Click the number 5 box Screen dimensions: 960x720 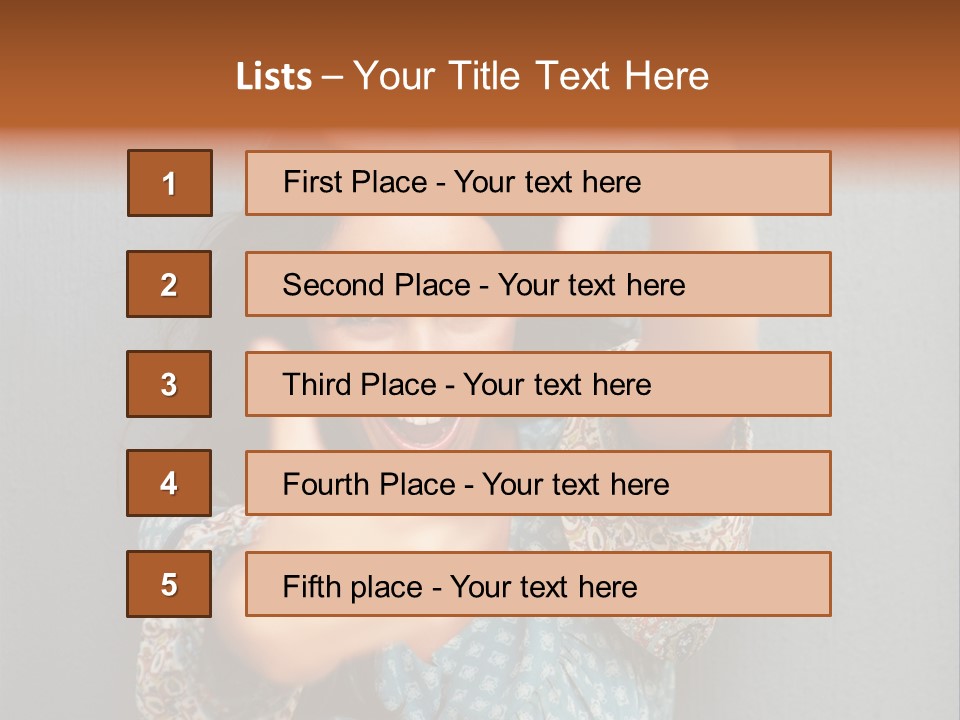(x=169, y=584)
